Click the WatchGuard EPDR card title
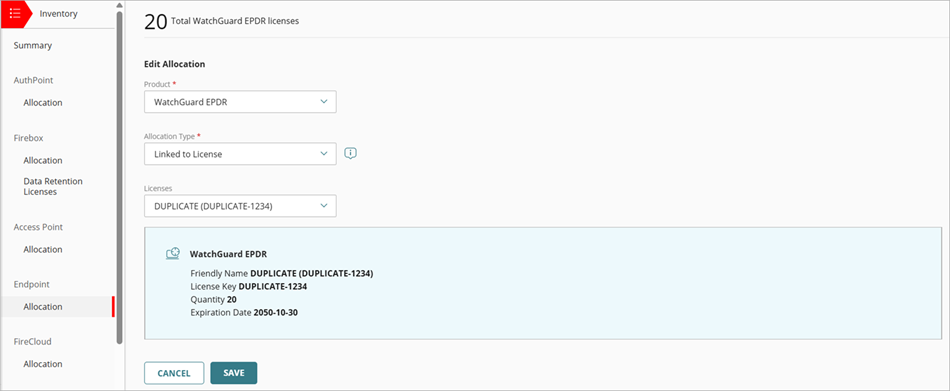Screen dimensions: 950x391 coord(228,254)
